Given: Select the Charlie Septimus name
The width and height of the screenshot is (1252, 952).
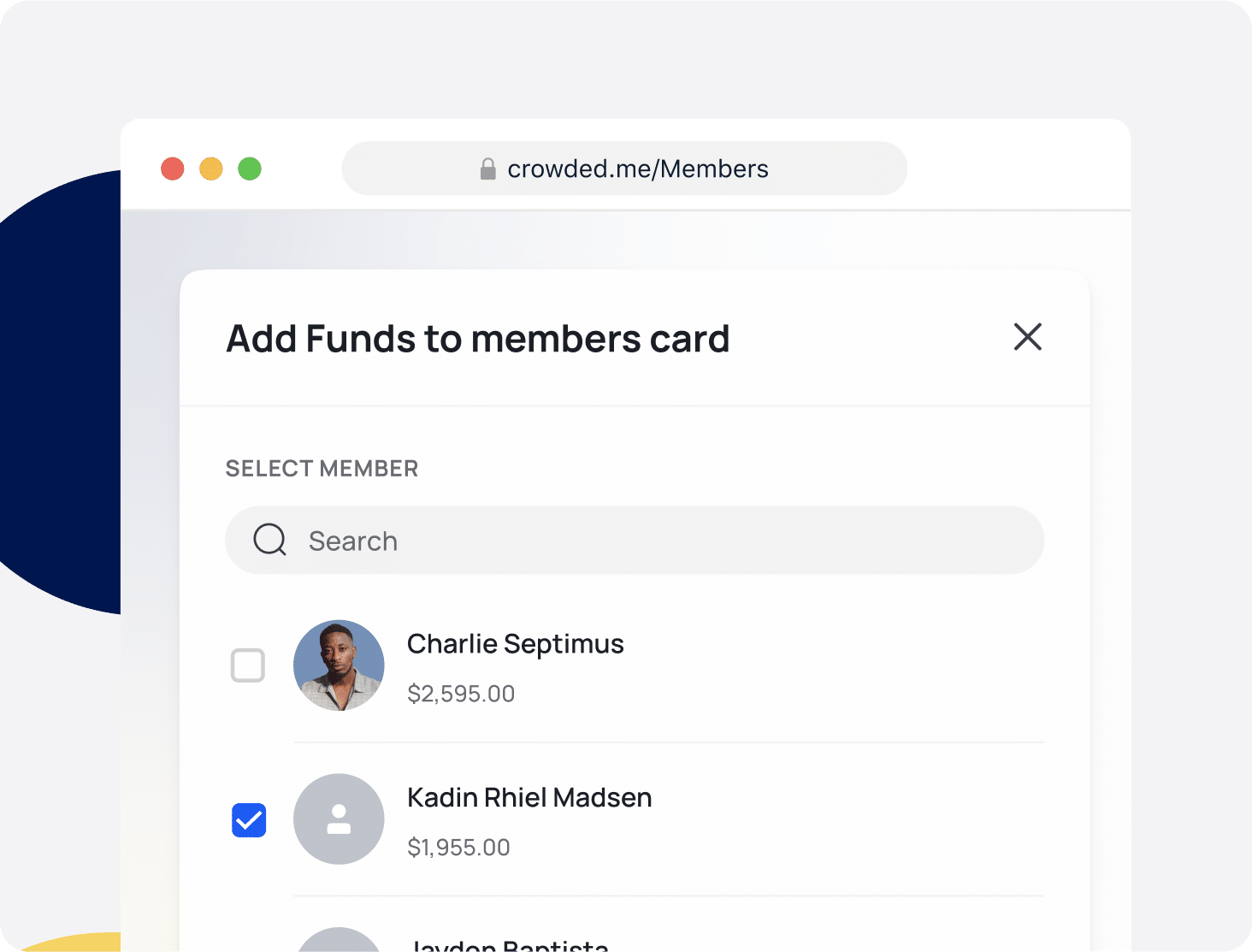Looking at the screenshot, I should pos(515,644).
